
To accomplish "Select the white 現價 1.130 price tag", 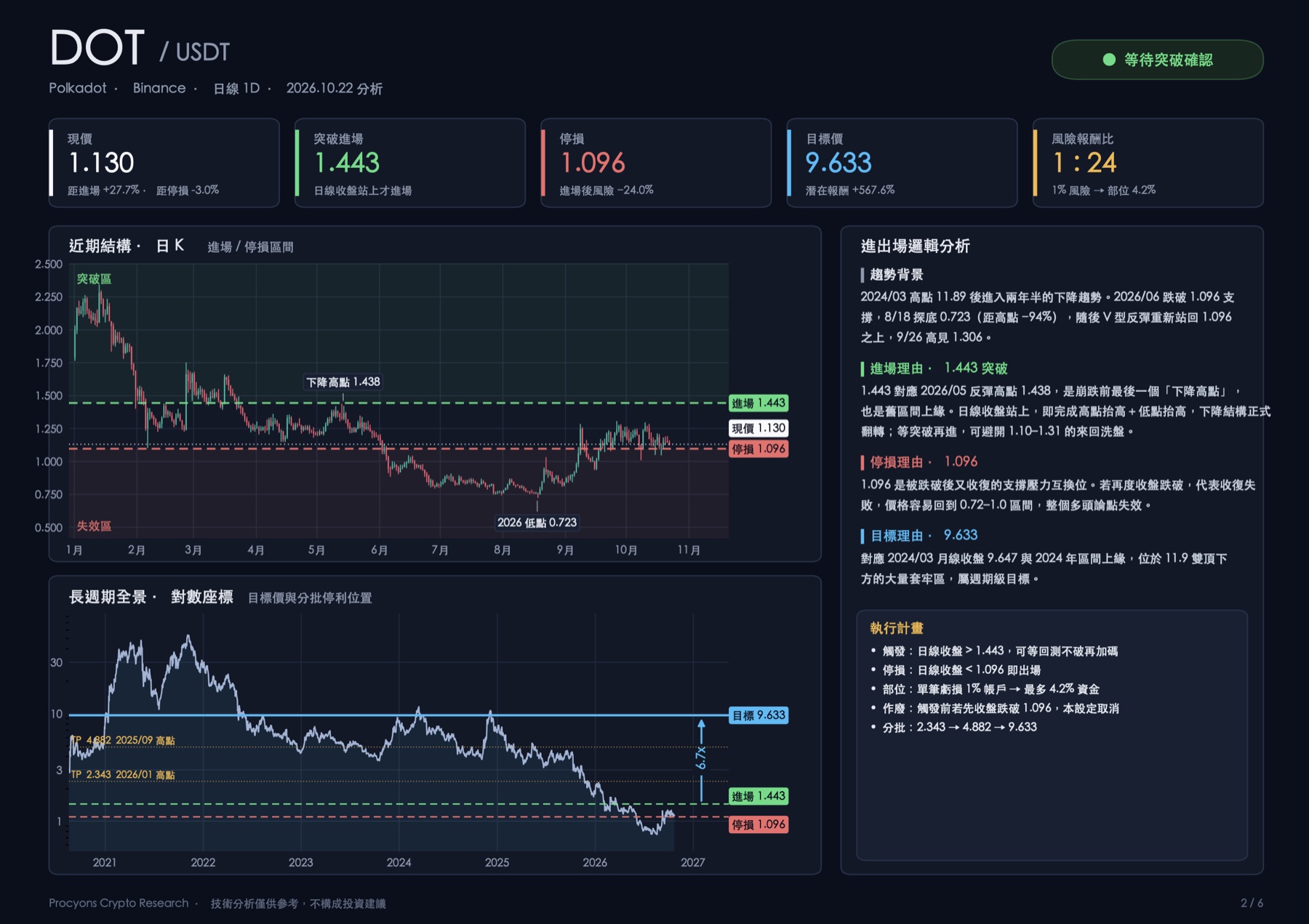I will click(758, 428).
